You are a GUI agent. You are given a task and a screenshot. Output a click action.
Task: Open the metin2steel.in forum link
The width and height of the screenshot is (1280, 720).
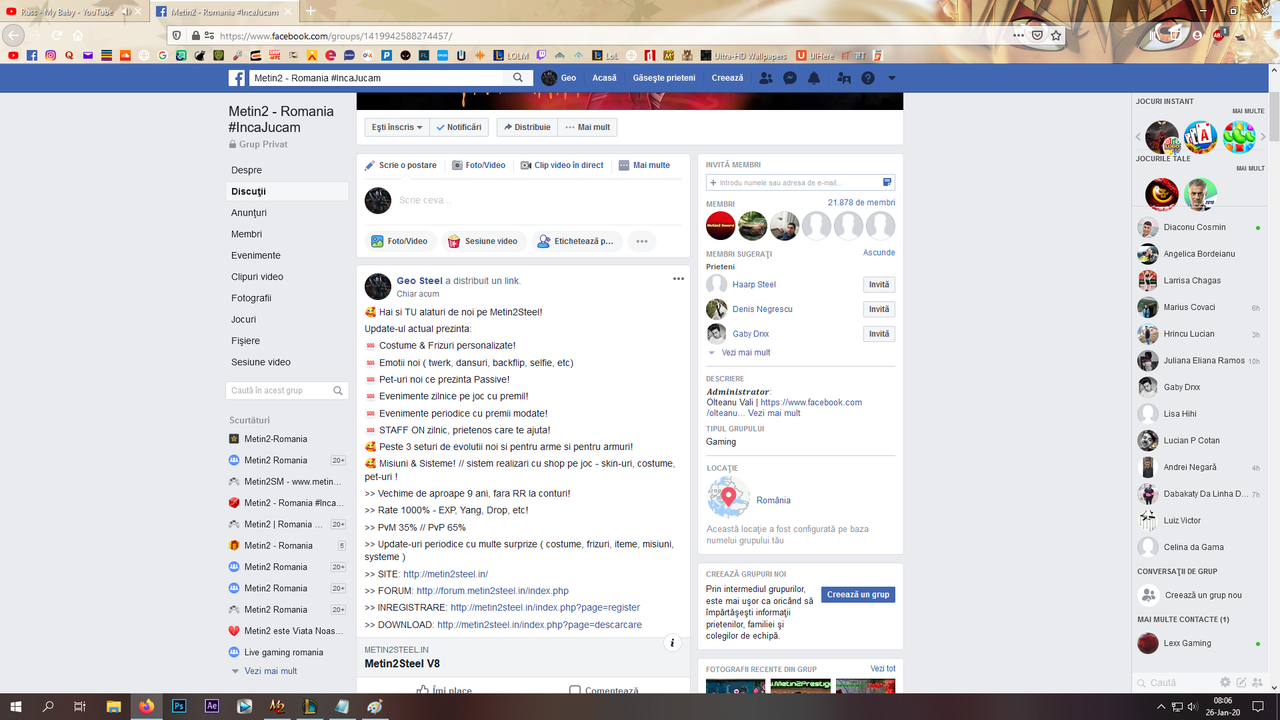(x=493, y=591)
